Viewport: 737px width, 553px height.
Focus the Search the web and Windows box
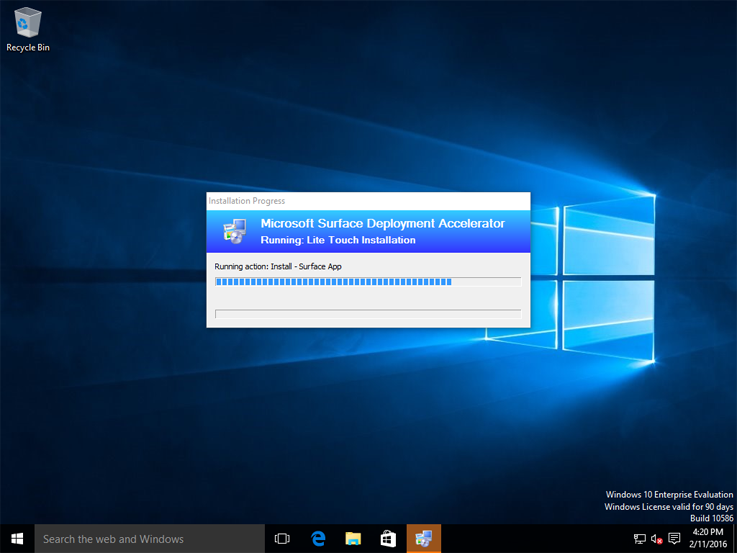coord(149,538)
